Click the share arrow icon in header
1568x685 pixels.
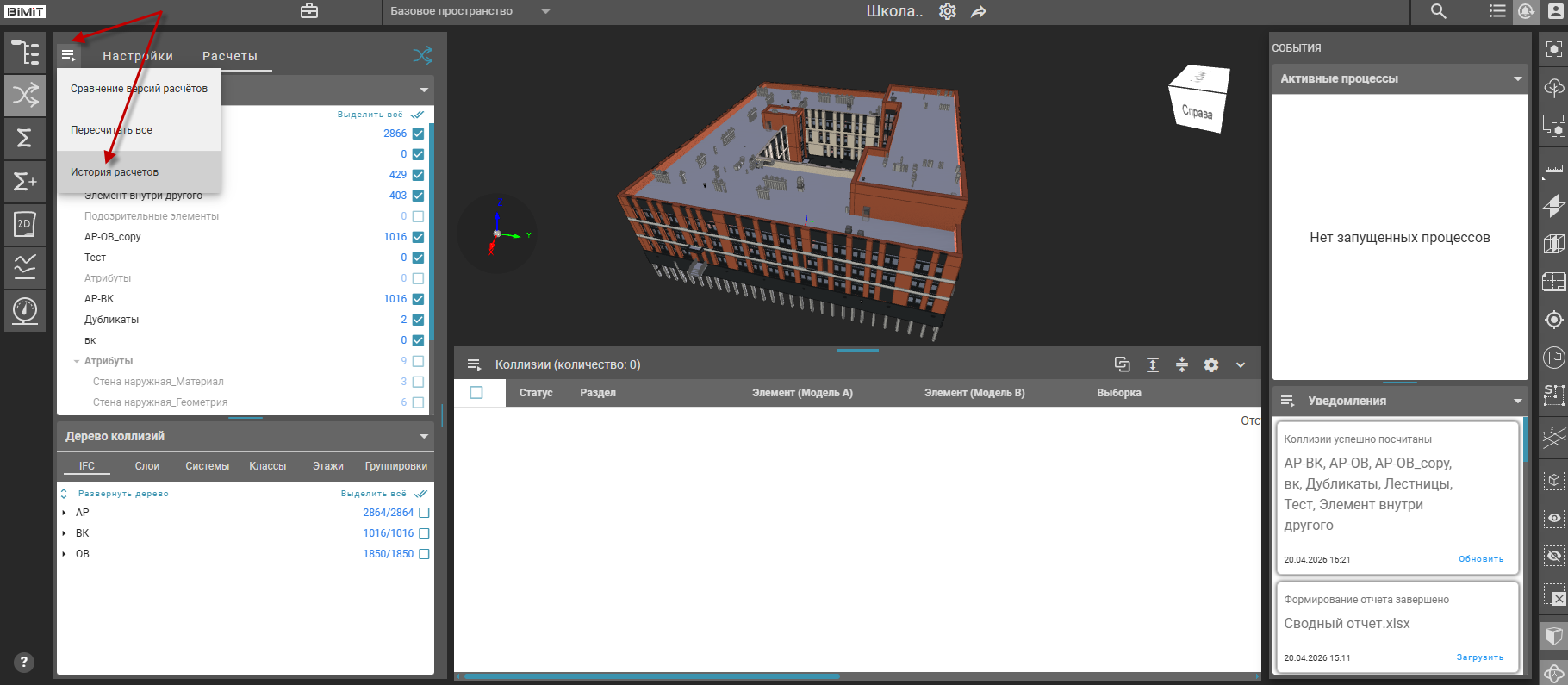979,11
